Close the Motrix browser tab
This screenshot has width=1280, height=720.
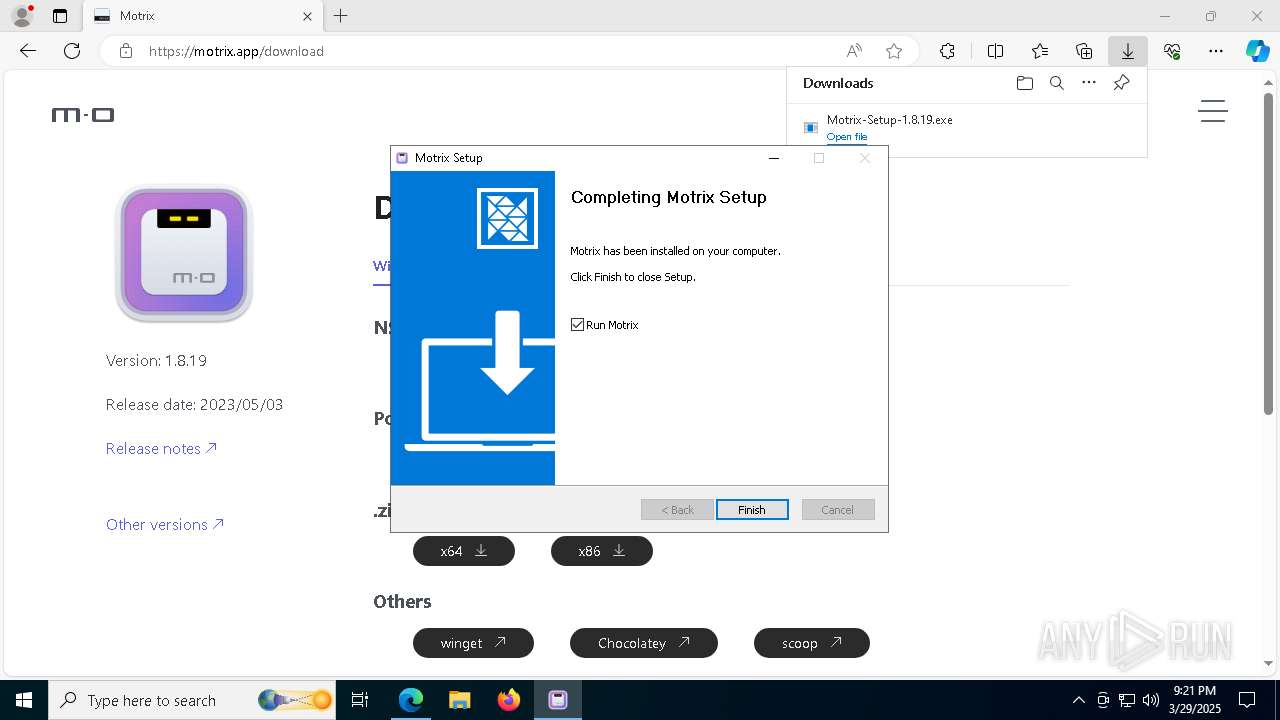[308, 16]
